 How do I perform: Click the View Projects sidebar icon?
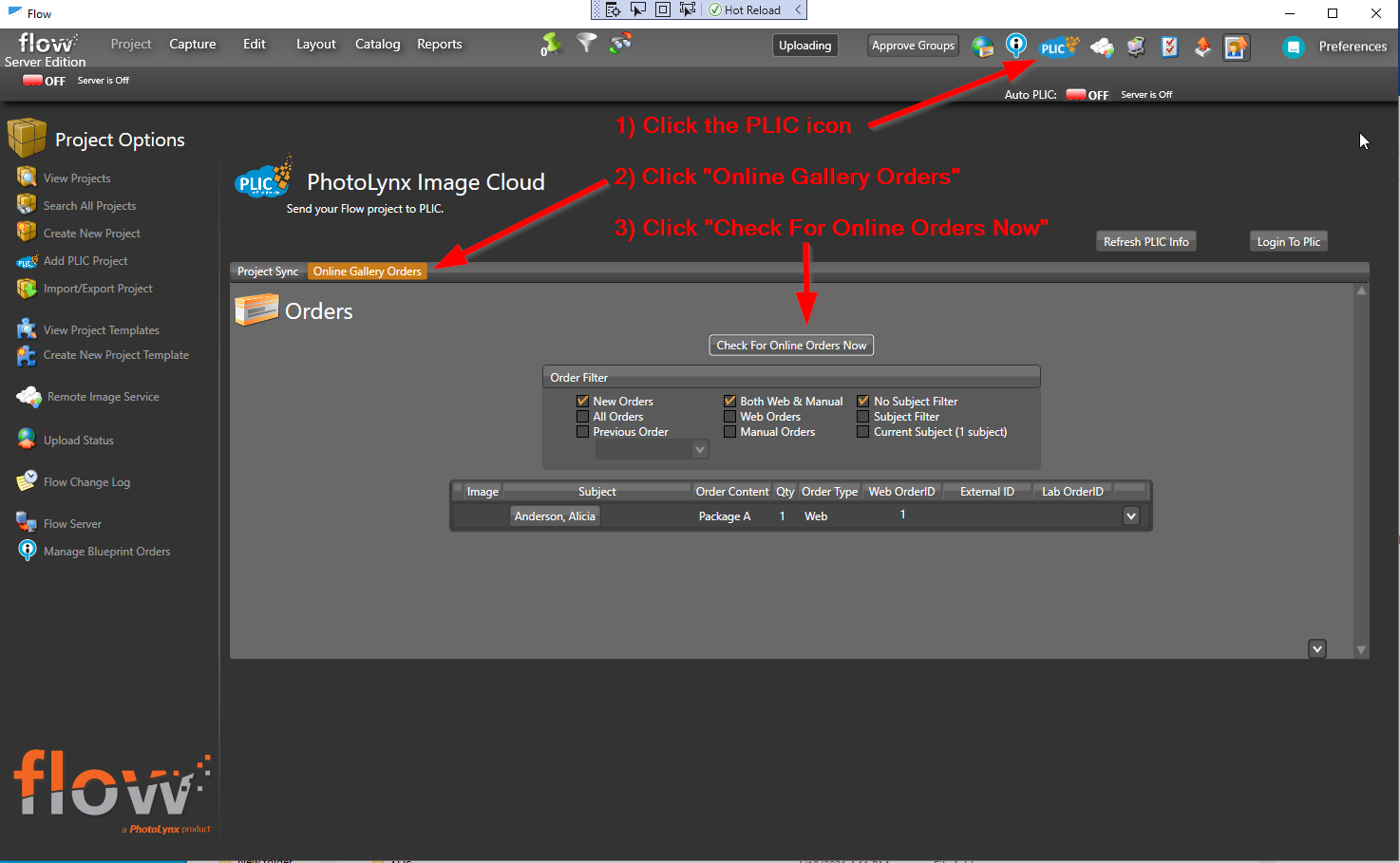coord(27,178)
